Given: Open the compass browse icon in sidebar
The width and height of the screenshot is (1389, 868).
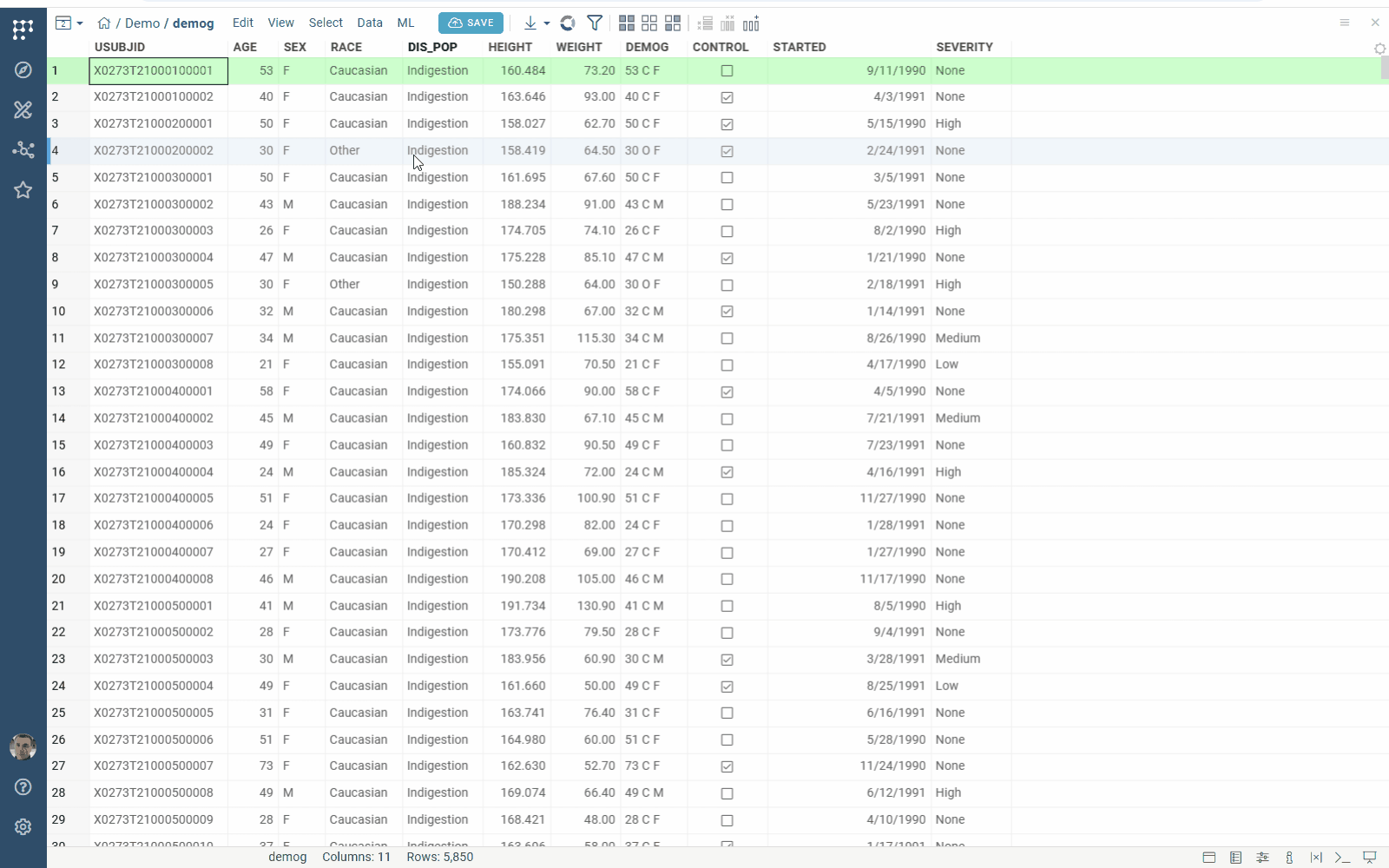Looking at the screenshot, I should click(23, 69).
